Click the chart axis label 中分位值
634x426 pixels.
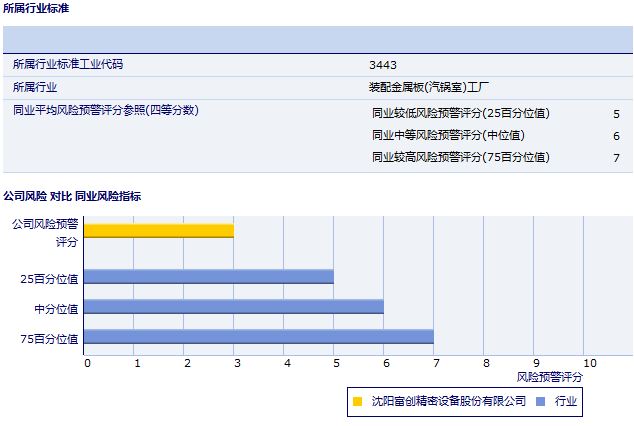click(x=56, y=309)
